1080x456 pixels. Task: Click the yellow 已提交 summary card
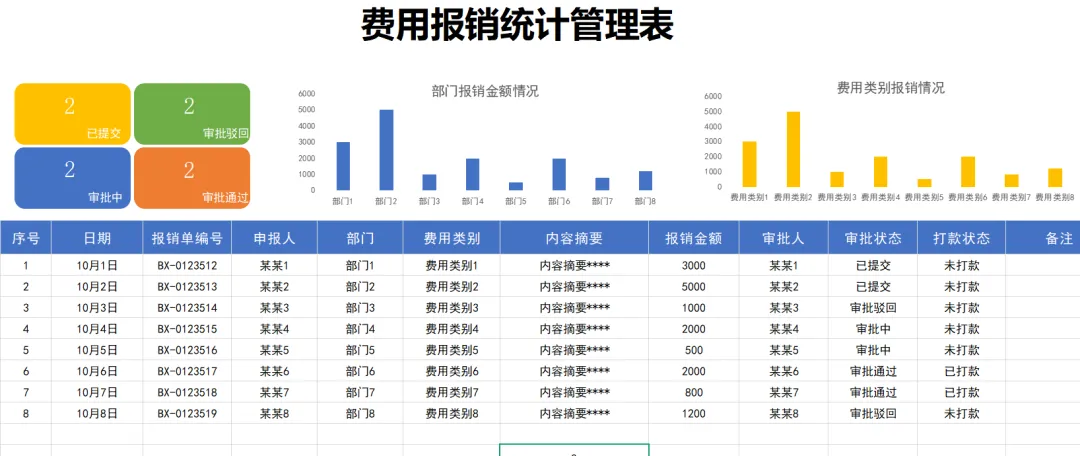[72, 114]
